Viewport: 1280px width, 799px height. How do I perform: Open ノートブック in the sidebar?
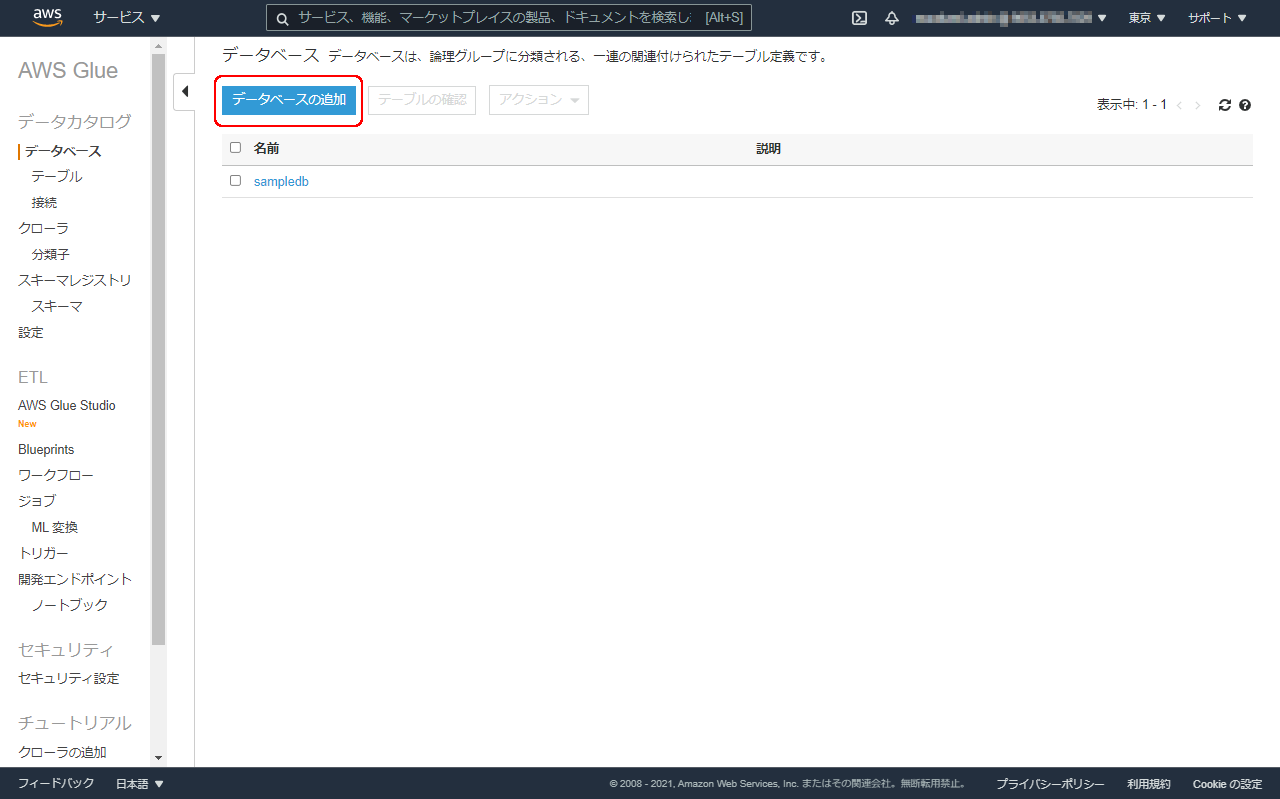(x=70, y=606)
